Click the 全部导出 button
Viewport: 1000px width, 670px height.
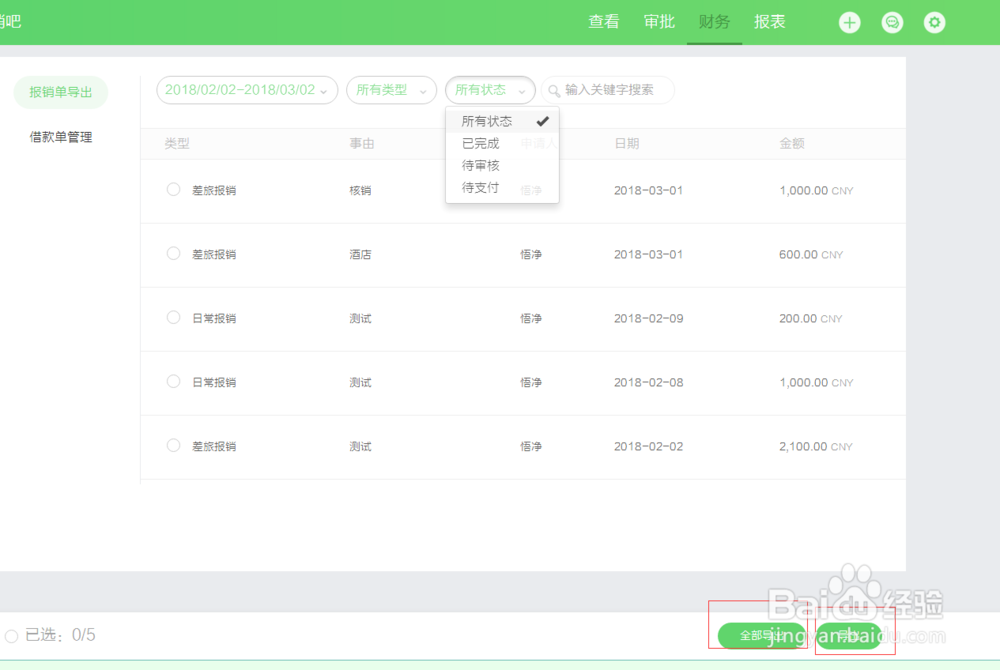coord(762,636)
